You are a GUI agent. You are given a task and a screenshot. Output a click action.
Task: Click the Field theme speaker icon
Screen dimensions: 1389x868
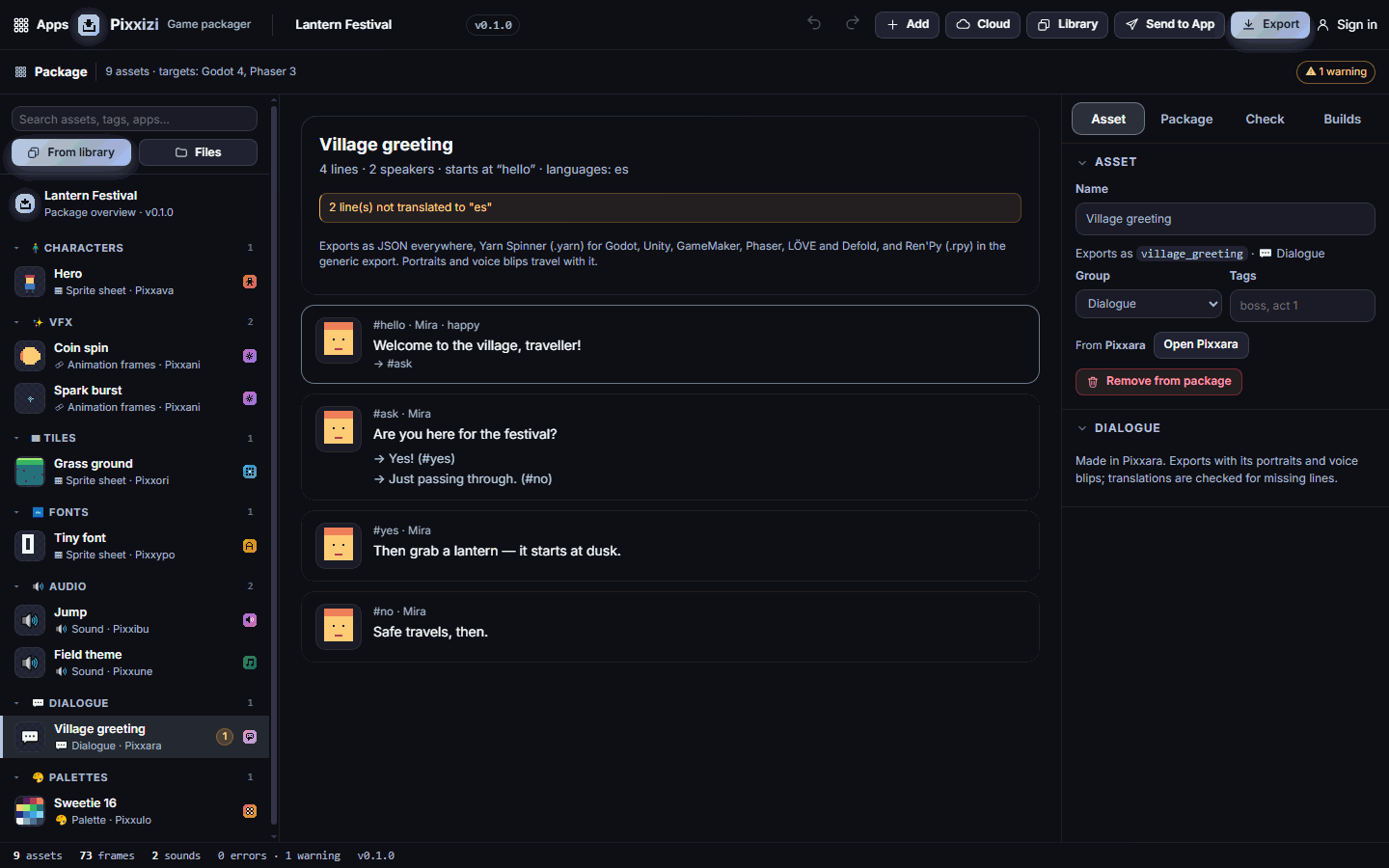(30, 663)
